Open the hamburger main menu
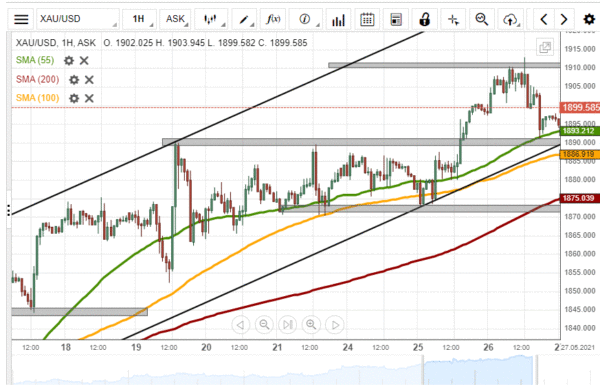The width and height of the screenshot is (600, 389). tap(21, 19)
